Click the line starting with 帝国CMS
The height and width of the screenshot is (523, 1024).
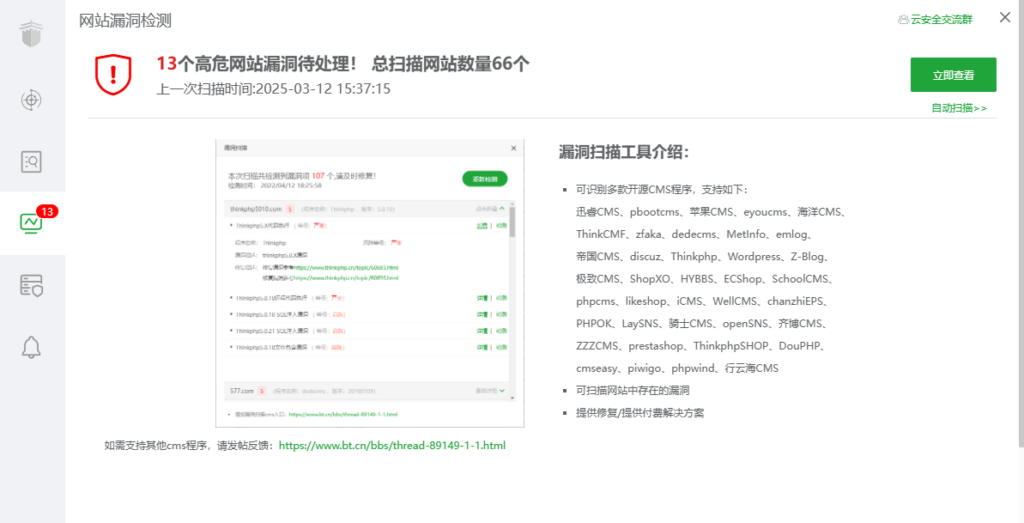[703, 257]
